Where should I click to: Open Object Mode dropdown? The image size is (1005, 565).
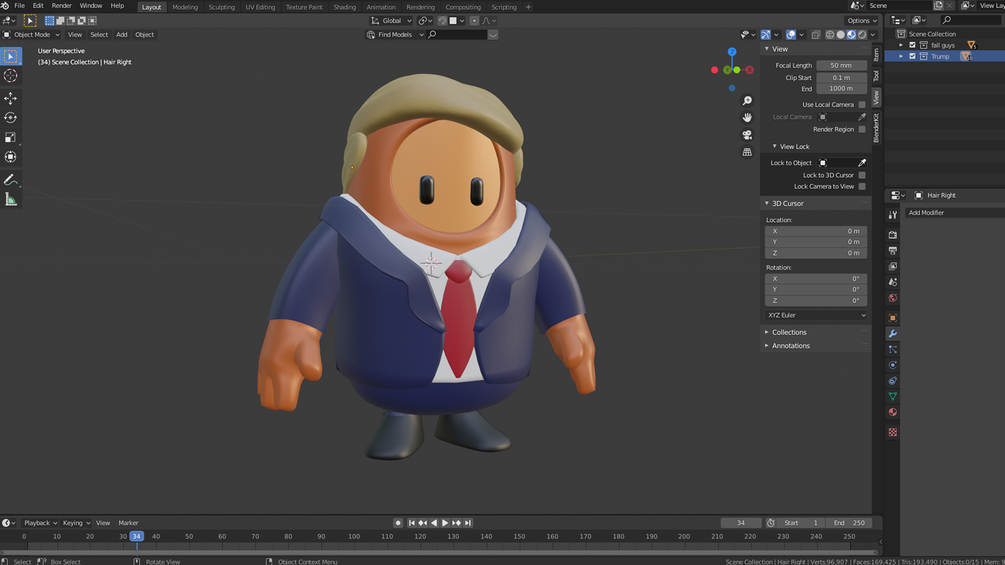tap(31, 35)
